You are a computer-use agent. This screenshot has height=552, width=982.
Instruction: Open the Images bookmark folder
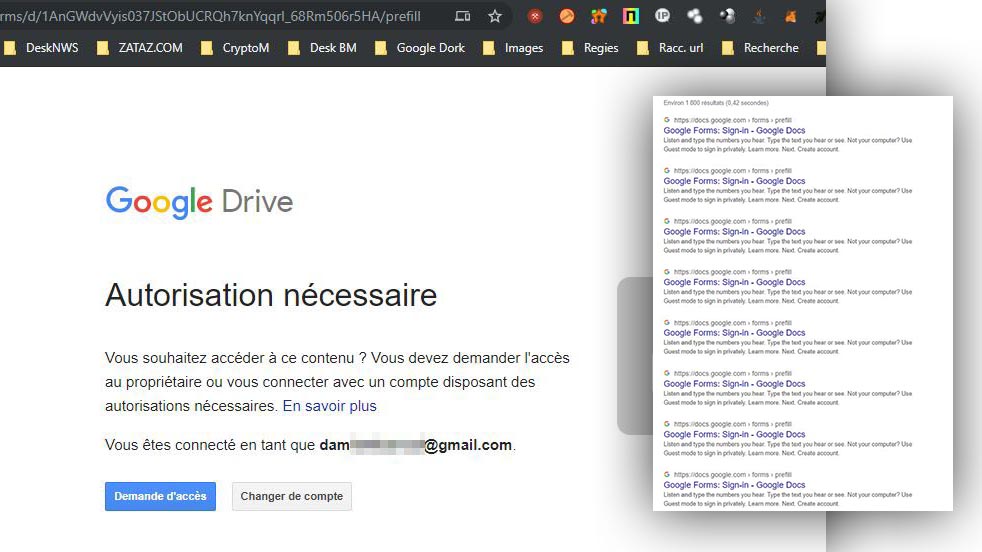coord(513,48)
